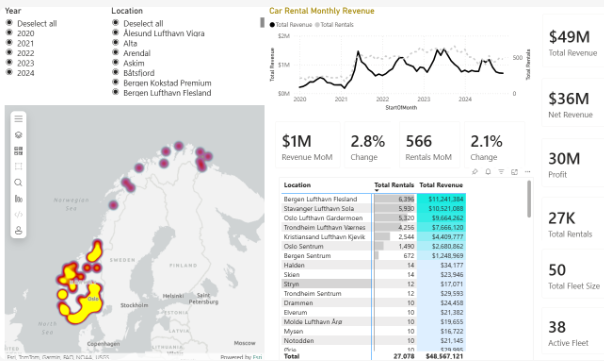The image size is (604, 361).
Task: Select the Halden table row
Action: tap(374, 265)
